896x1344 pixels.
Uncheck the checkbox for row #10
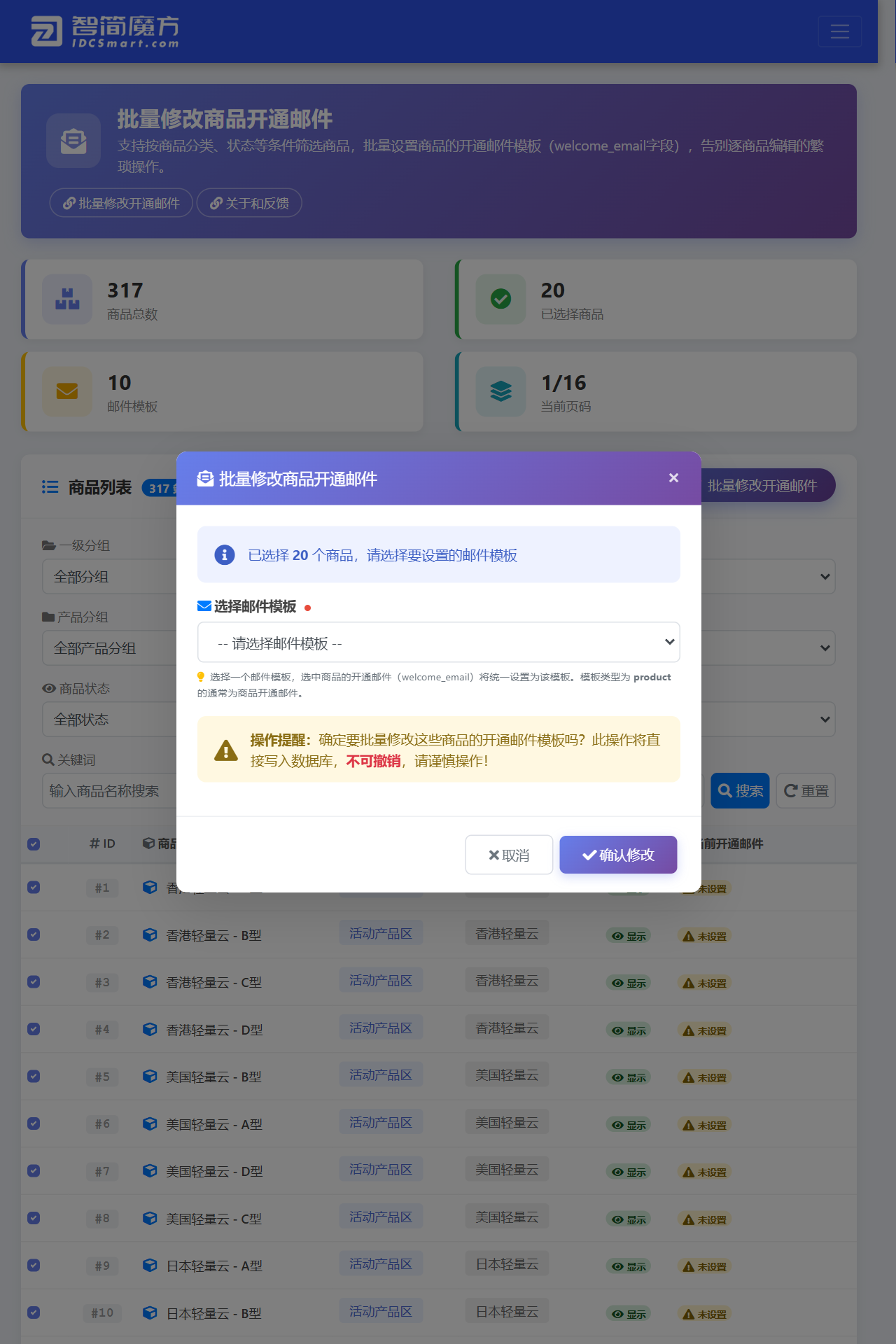click(34, 1312)
